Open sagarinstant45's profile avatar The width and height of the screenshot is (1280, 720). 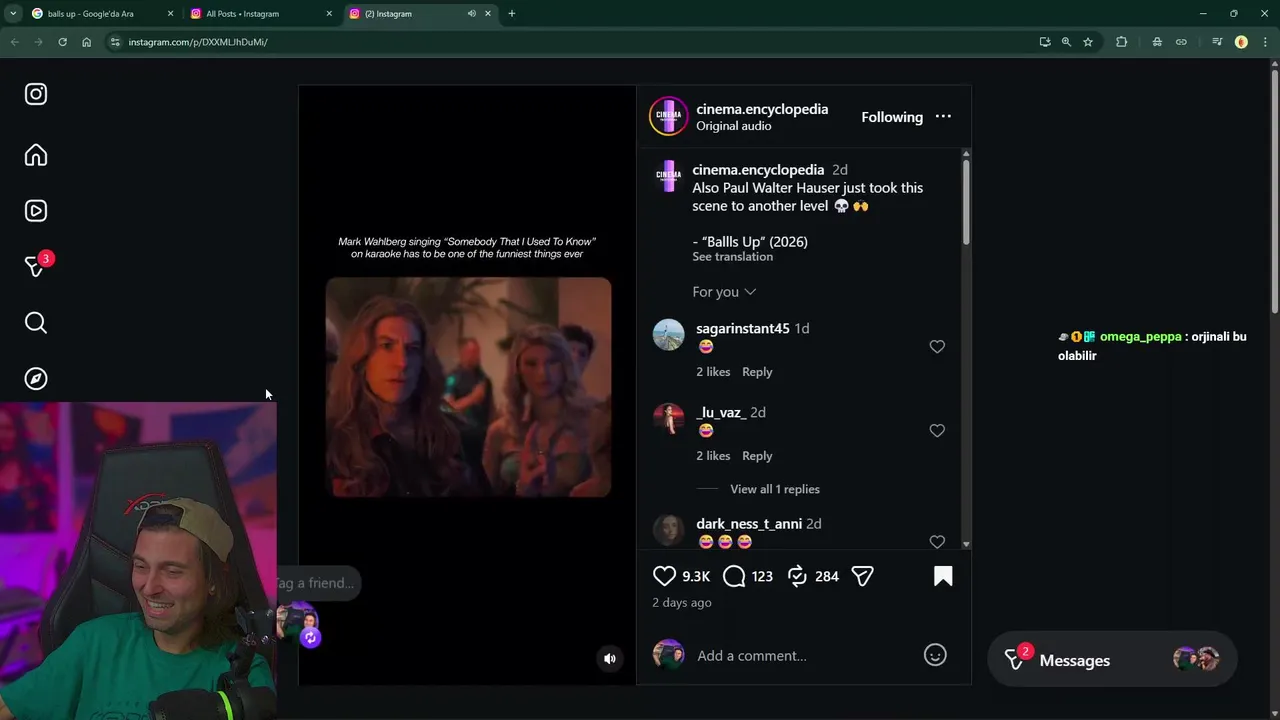coord(668,335)
